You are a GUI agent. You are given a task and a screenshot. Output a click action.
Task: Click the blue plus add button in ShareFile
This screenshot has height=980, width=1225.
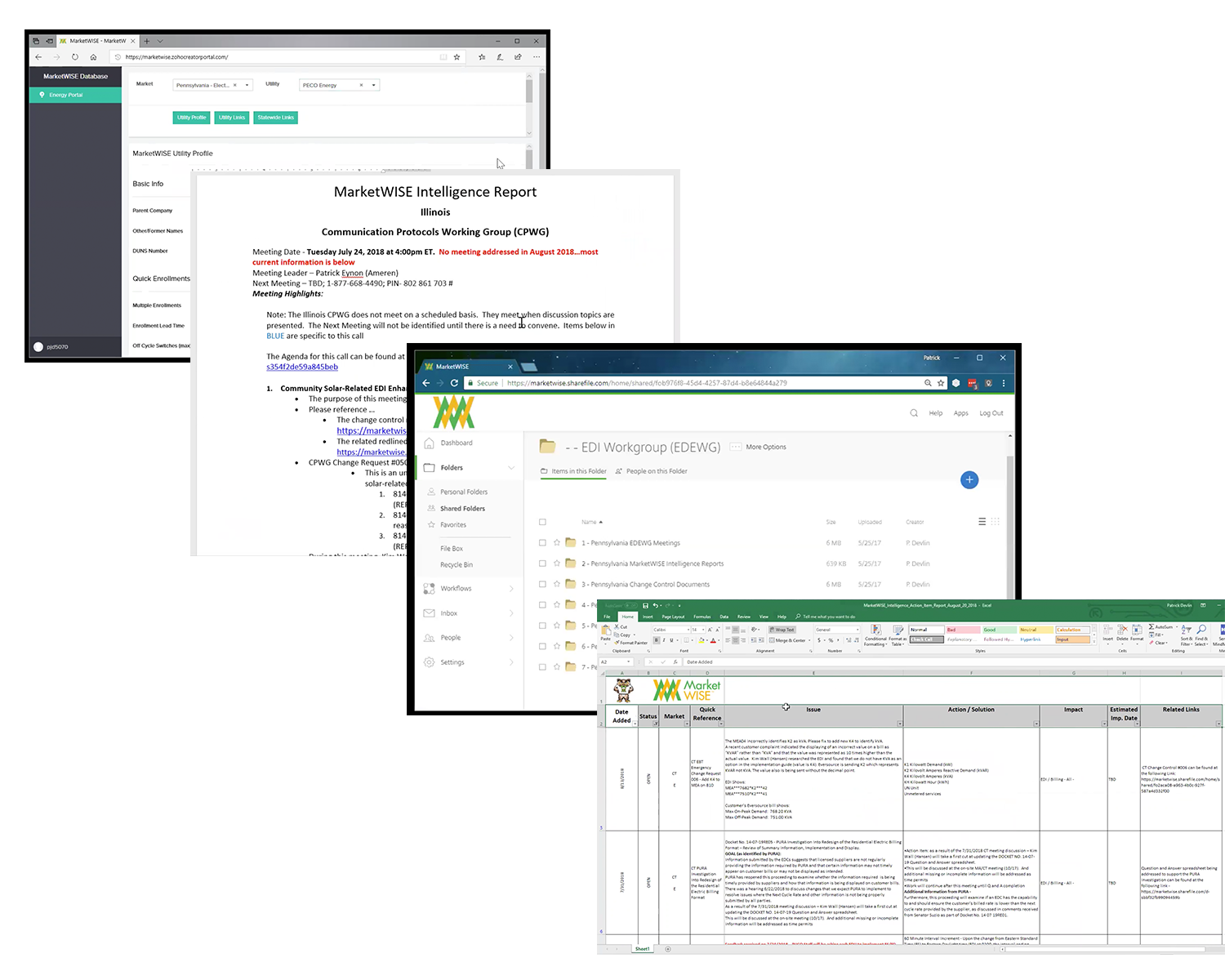(969, 480)
